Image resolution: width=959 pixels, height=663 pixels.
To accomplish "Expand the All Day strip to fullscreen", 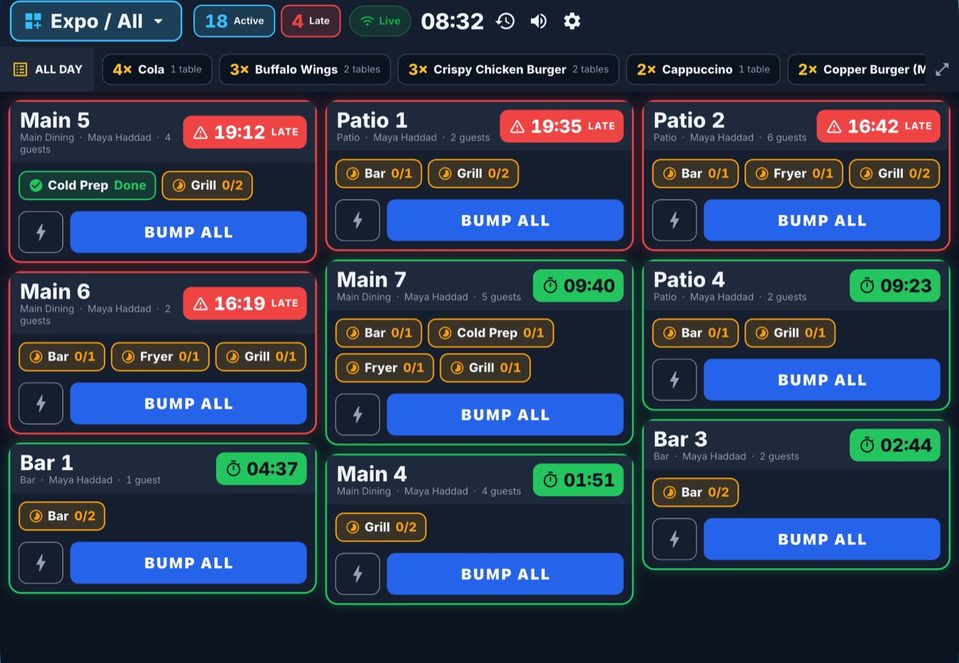I will pyautogui.click(x=942, y=70).
